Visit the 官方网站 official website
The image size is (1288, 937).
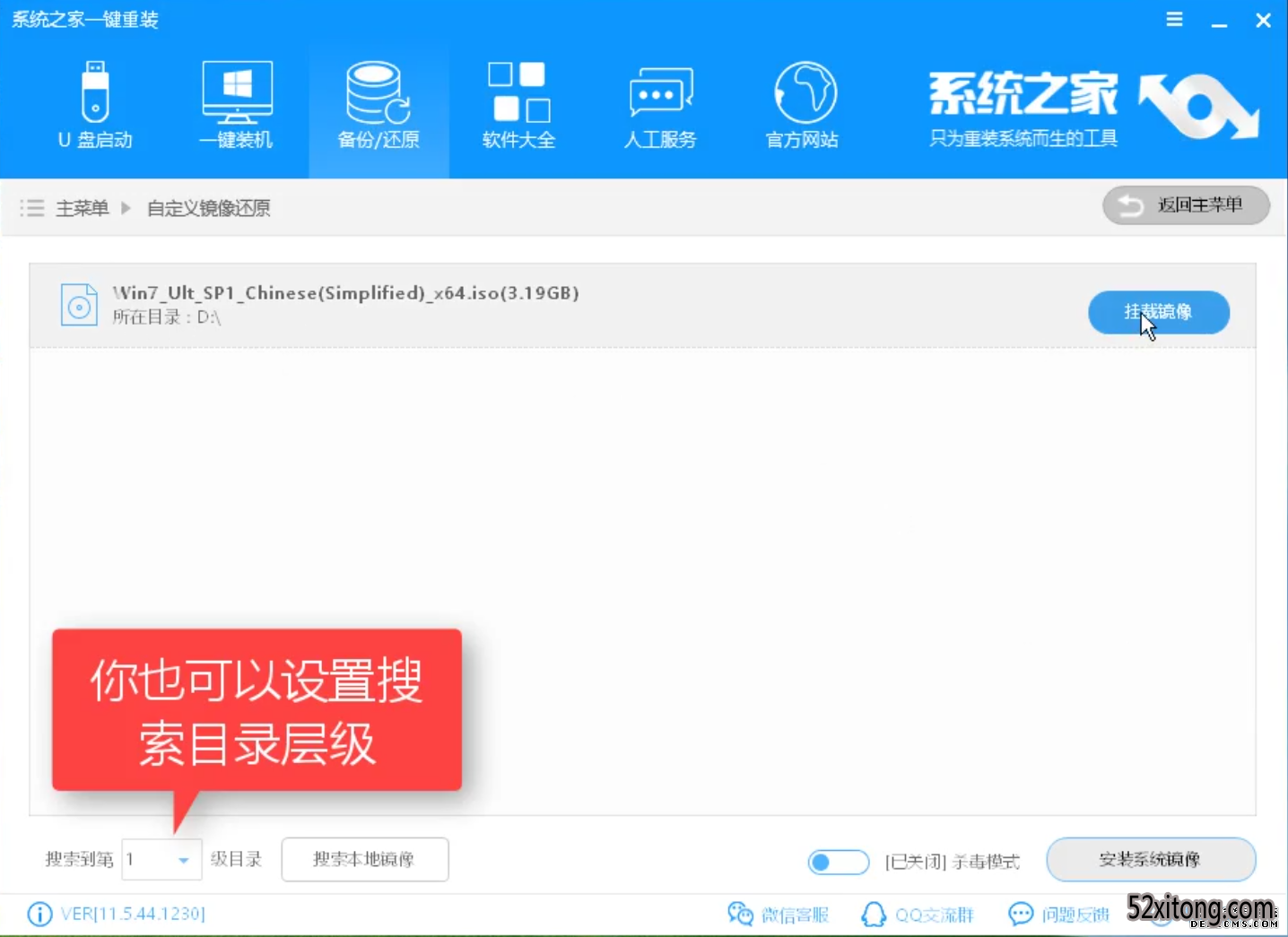point(803,105)
